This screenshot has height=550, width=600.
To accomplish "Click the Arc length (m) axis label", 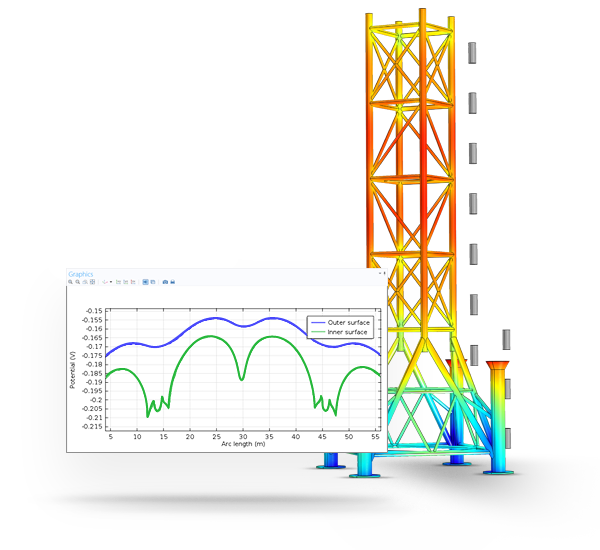I will coord(243,444).
